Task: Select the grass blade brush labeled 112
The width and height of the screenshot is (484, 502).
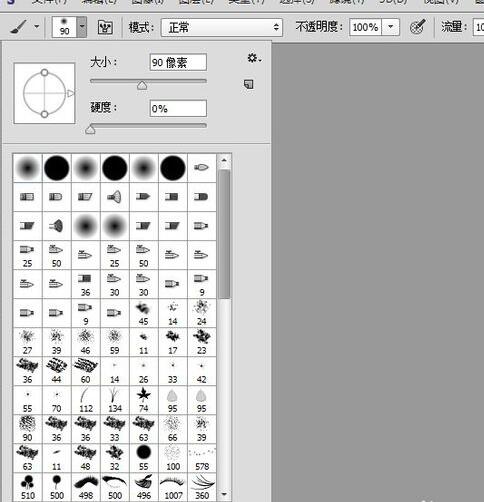Action: pyautogui.click(x=85, y=400)
